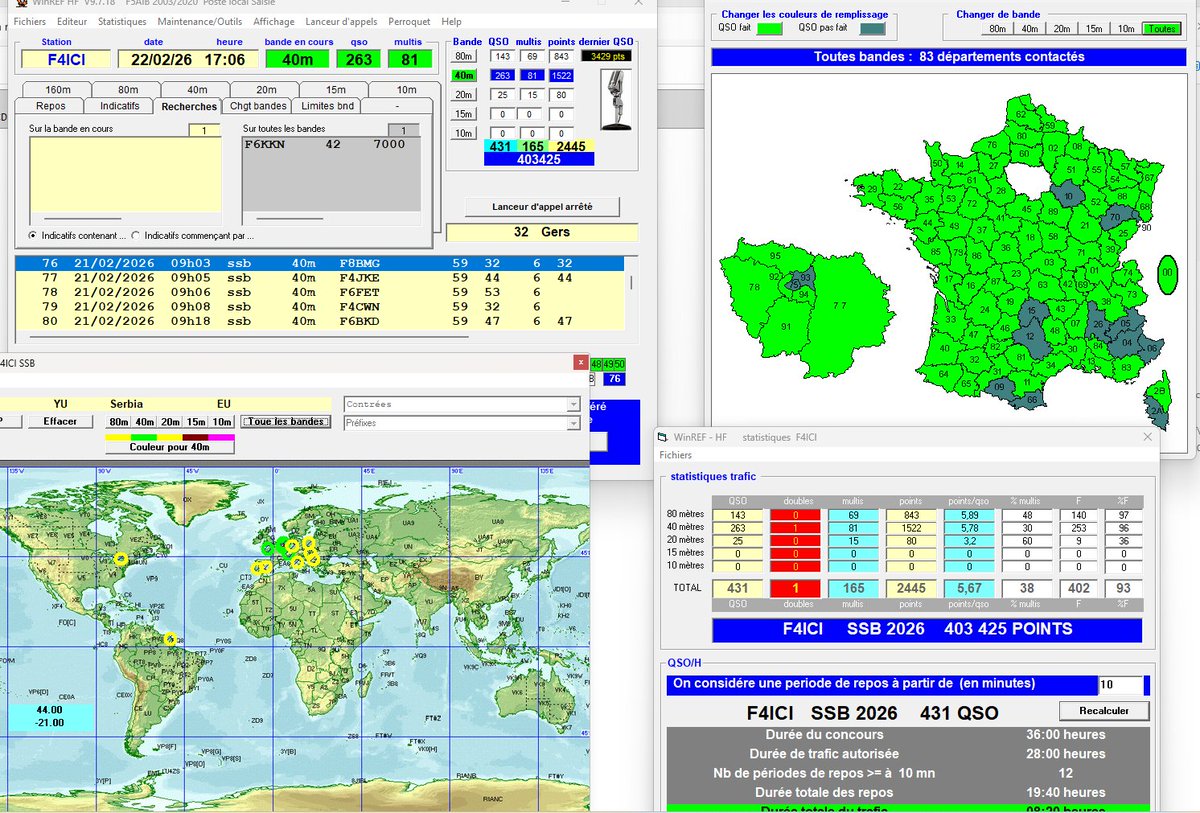The image size is (1200, 813).
Task: Open the Statistiques menu
Action: click(122, 21)
